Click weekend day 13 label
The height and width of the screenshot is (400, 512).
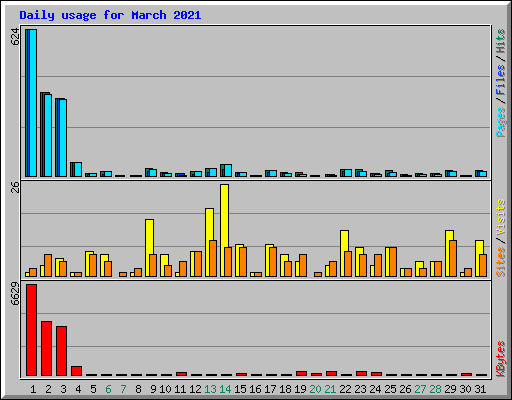(210, 389)
